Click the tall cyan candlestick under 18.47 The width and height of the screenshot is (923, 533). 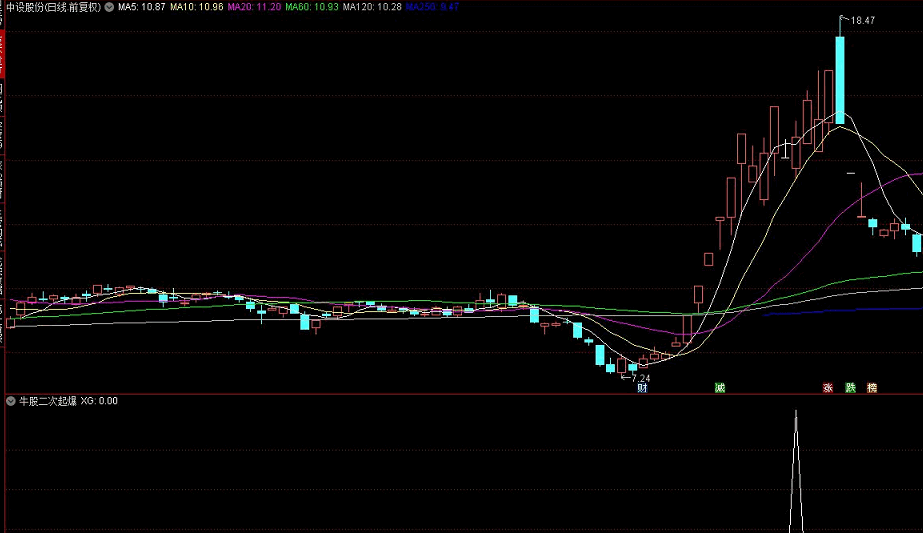[840, 80]
